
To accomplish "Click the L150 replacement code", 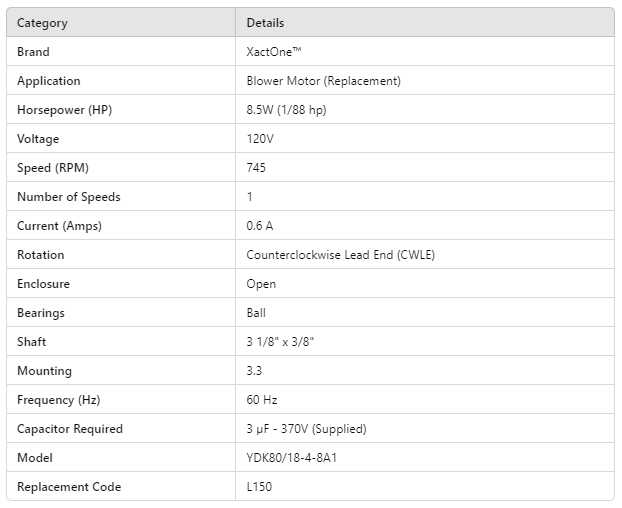I will click(x=259, y=487).
